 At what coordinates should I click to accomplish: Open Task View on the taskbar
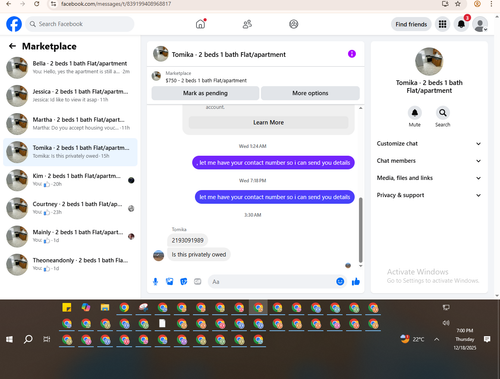[47, 339]
